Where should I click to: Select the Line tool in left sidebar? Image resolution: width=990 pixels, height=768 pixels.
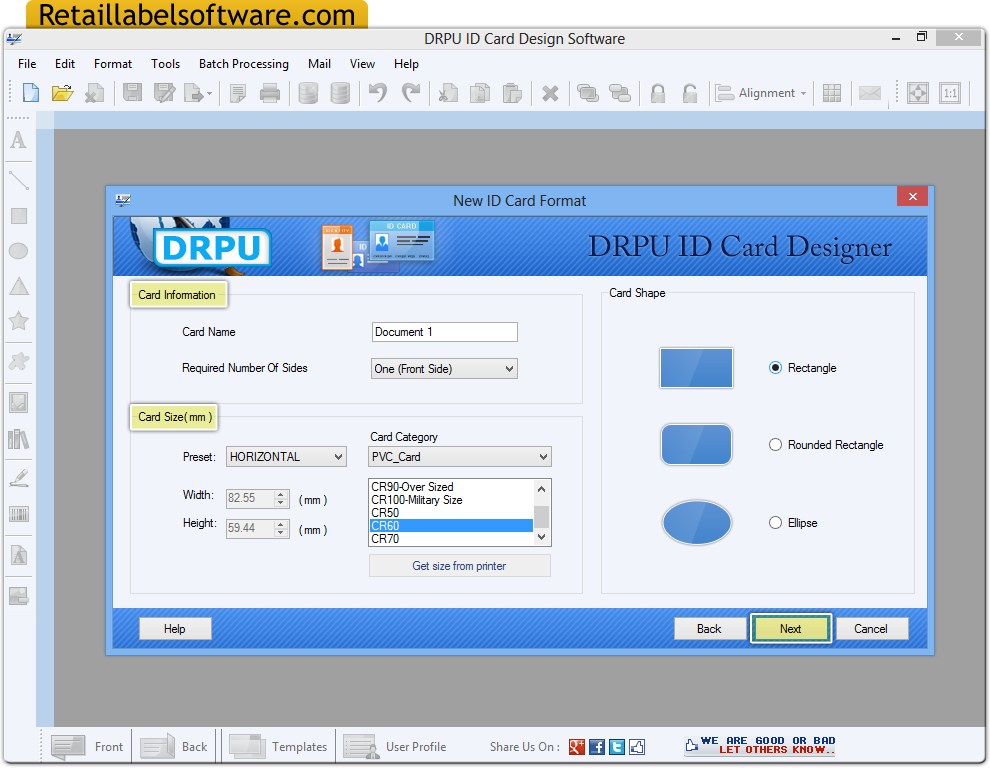[x=18, y=180]
